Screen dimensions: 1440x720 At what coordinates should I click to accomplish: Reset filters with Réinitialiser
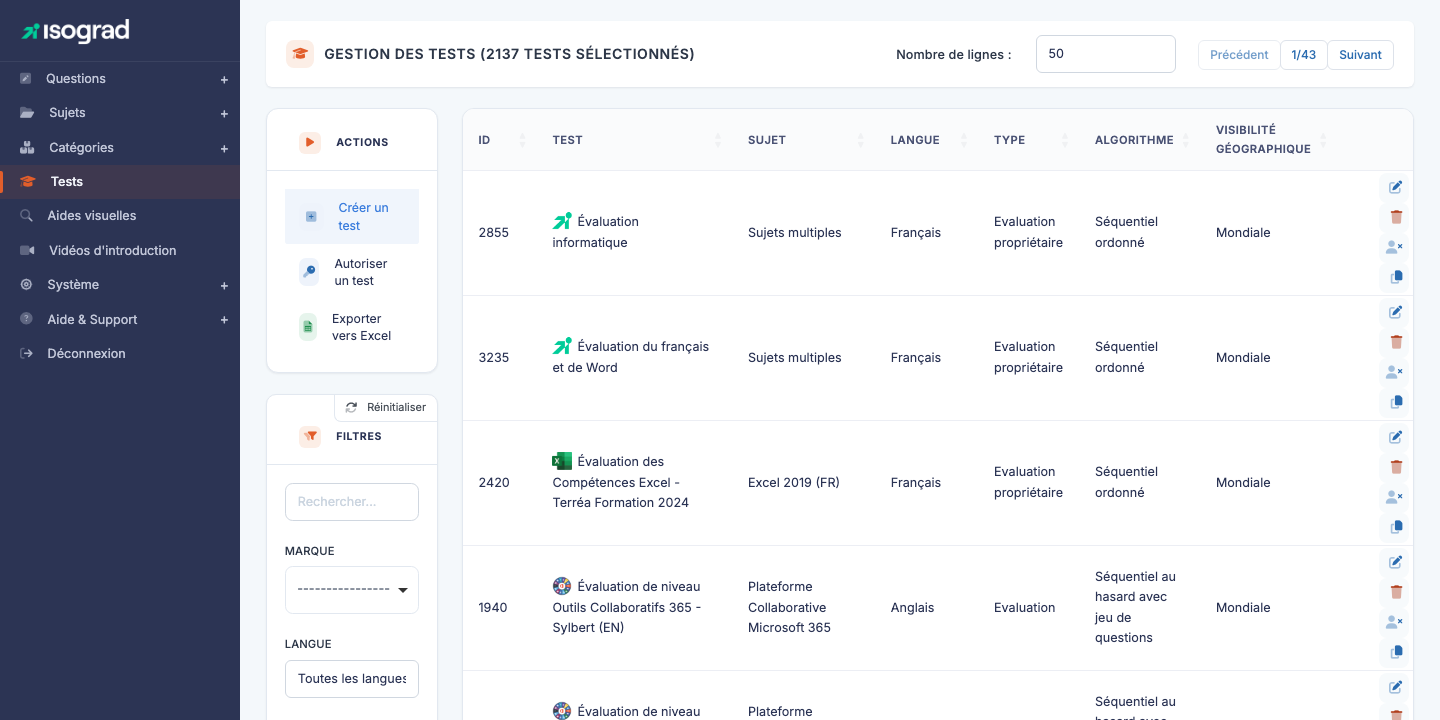click(386, 407)
